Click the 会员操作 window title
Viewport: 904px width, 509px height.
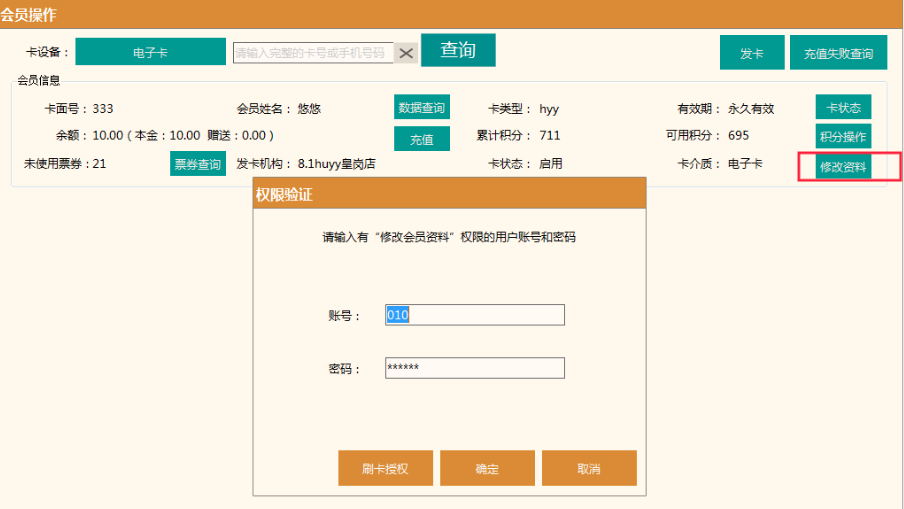(28, 14)
